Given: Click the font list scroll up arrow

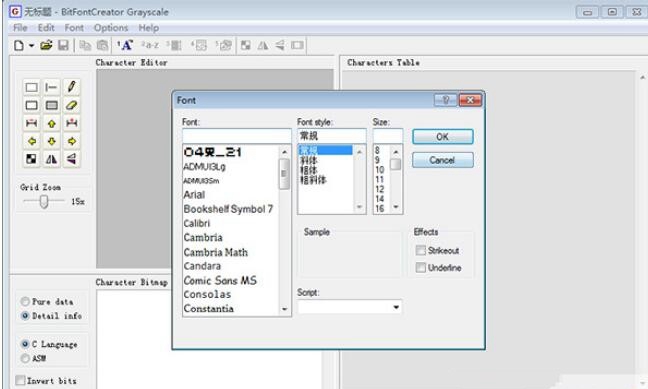Looking at the screenshot, I should point(284,152).
